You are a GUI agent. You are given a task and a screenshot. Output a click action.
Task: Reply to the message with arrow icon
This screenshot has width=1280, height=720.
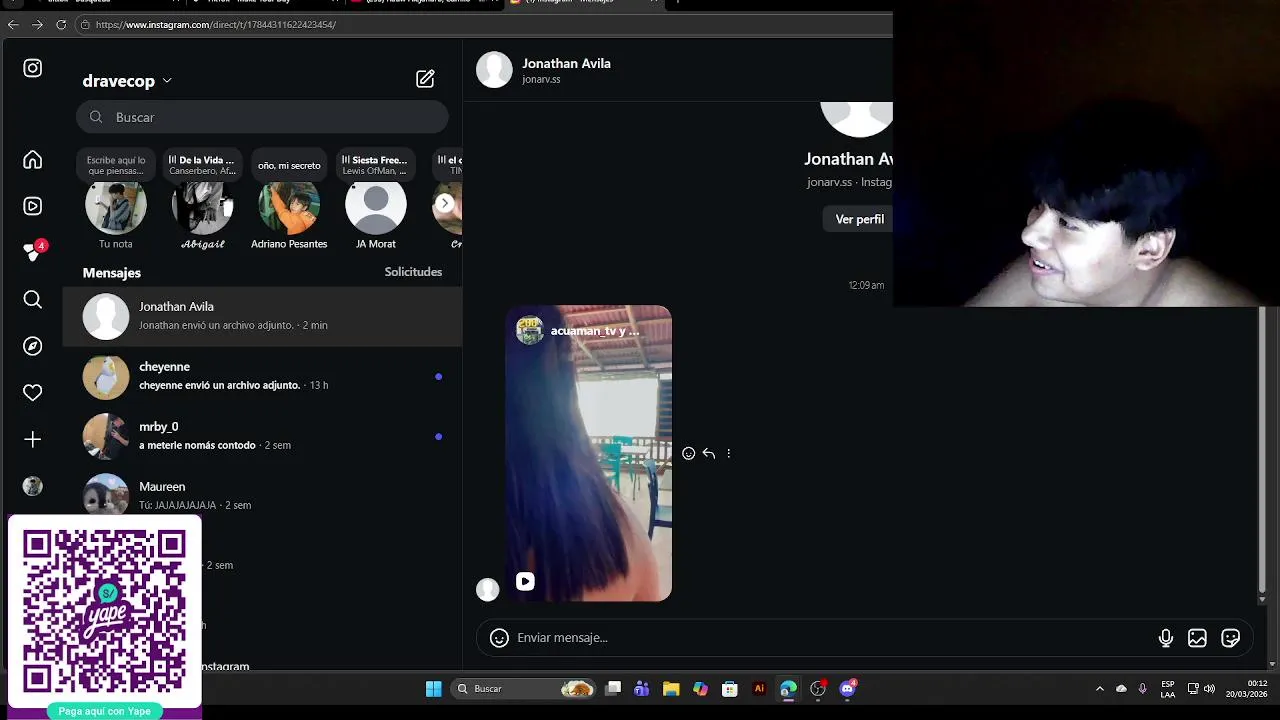pos(708,454)
